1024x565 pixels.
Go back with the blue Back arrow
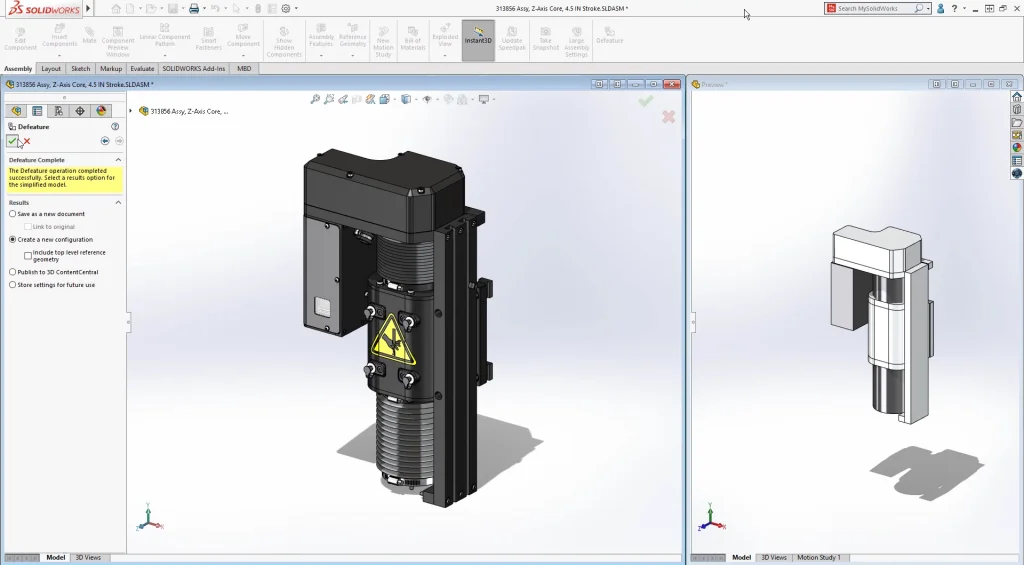105,141
